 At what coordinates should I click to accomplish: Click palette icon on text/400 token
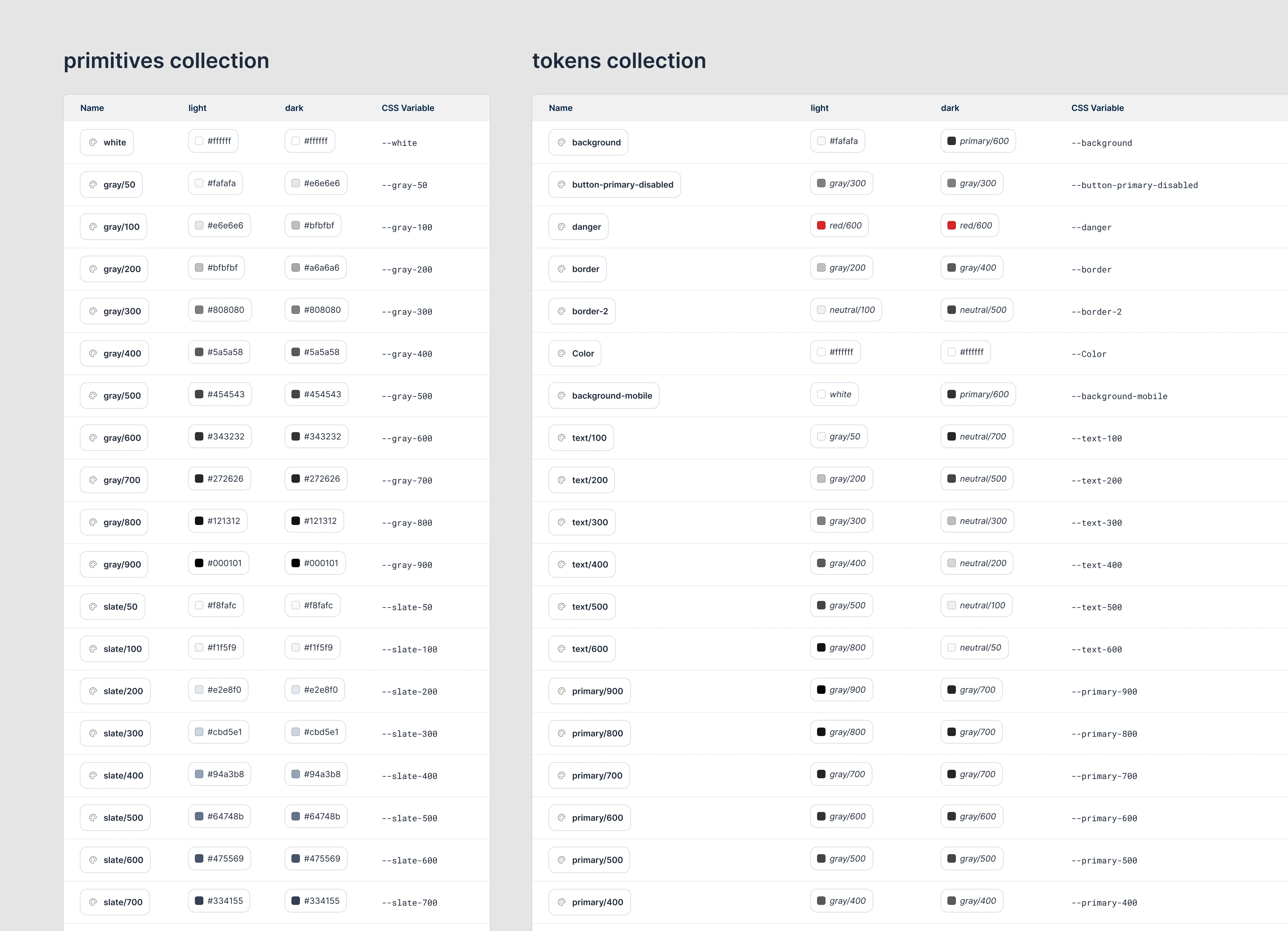[x=562, y=564]
